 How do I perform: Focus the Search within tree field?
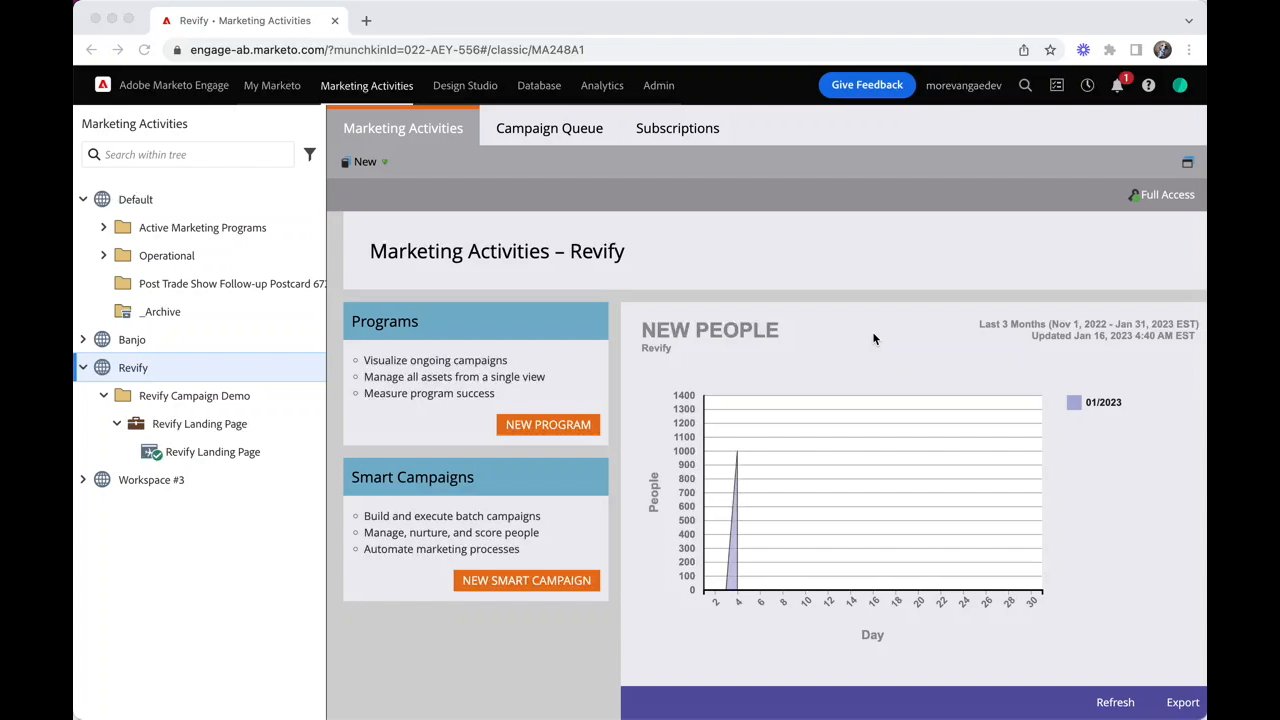tap(188, 154)
